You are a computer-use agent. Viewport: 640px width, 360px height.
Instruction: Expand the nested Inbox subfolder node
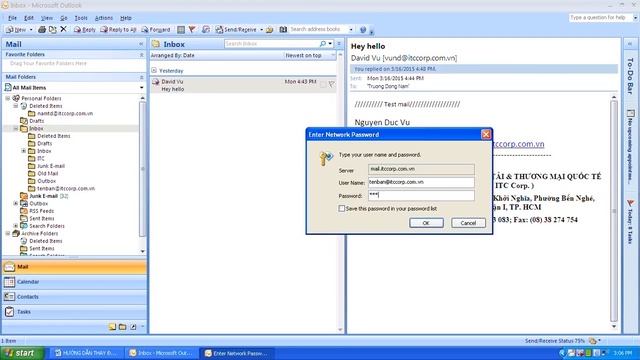[24, 151]
